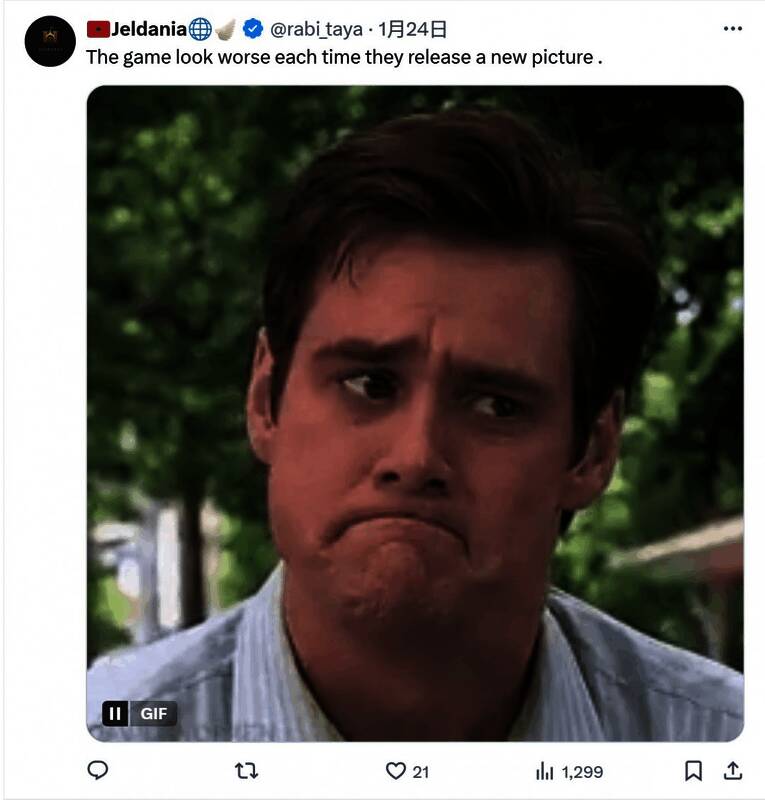Pause the GIF playback
765x800 pixels.
coord(116,713)
